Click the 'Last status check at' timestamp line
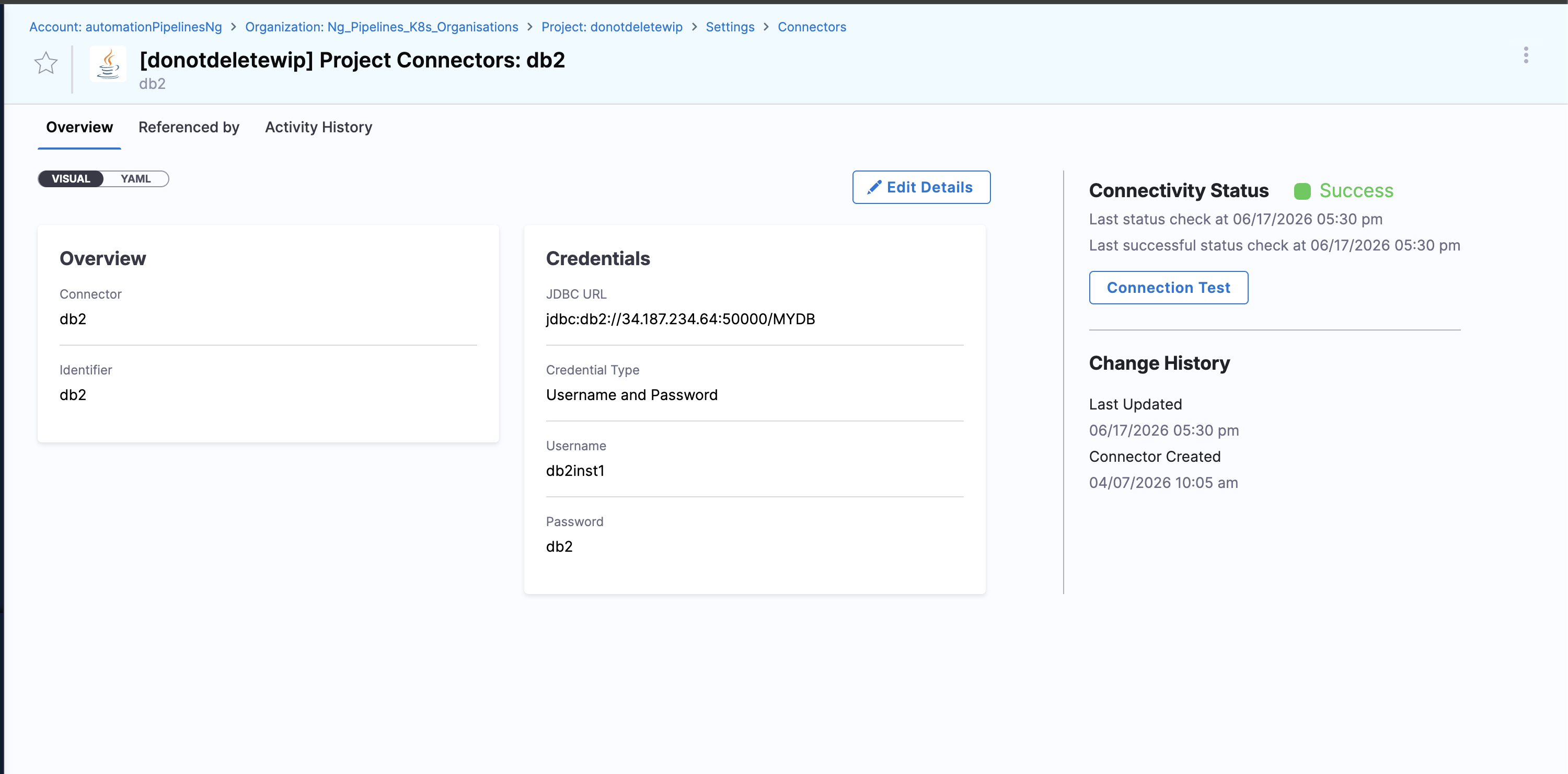The image size is (1568, 774). [1236, 219]
